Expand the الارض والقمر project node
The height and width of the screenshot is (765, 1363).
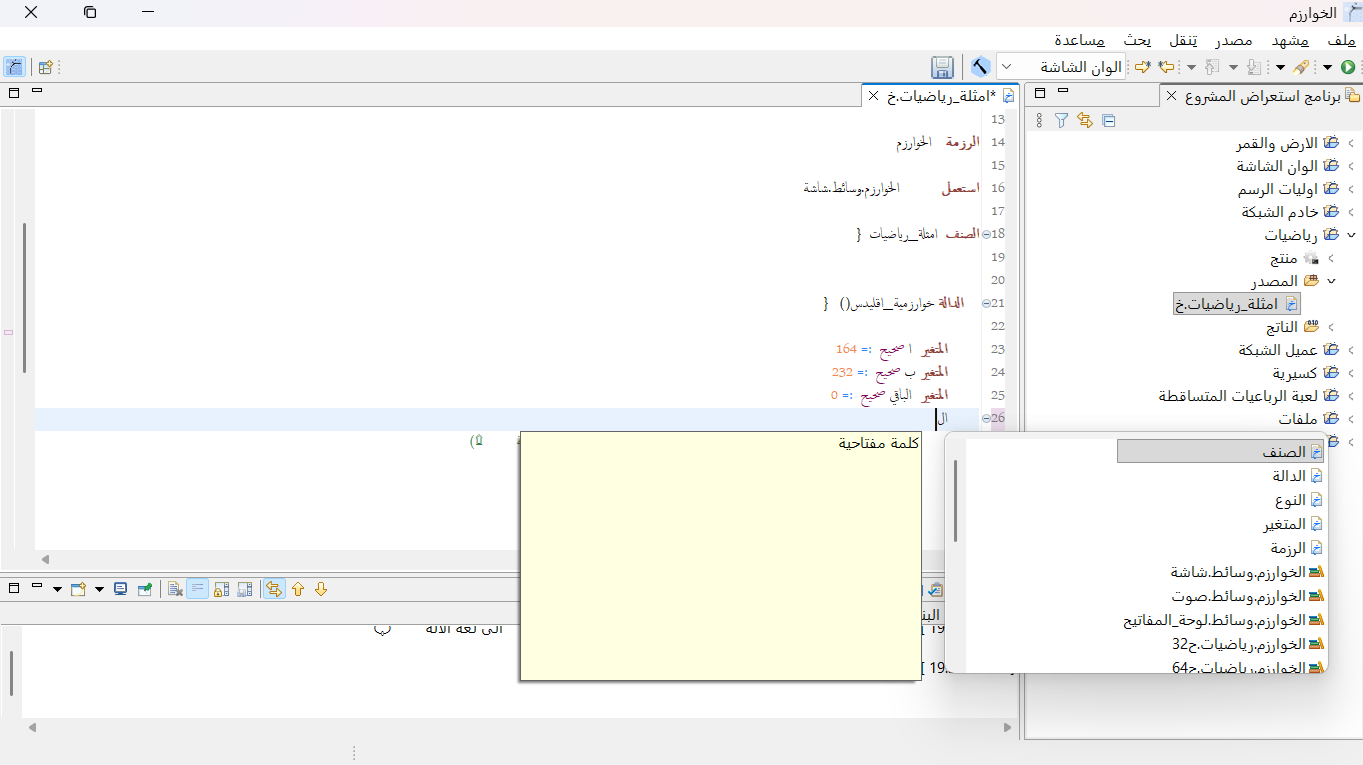click(1351, 143)
